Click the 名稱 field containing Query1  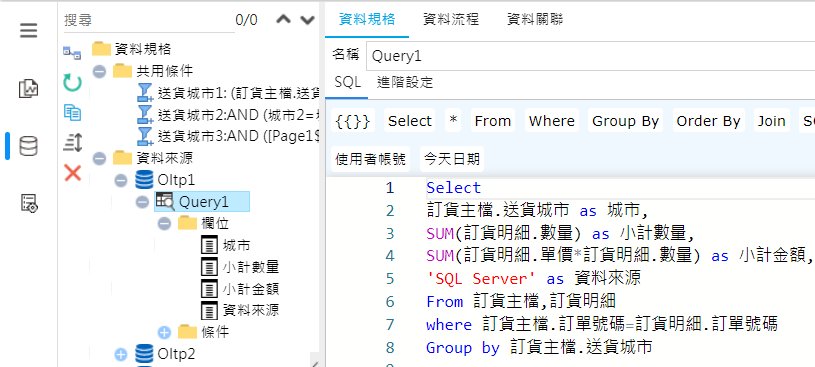590,56
